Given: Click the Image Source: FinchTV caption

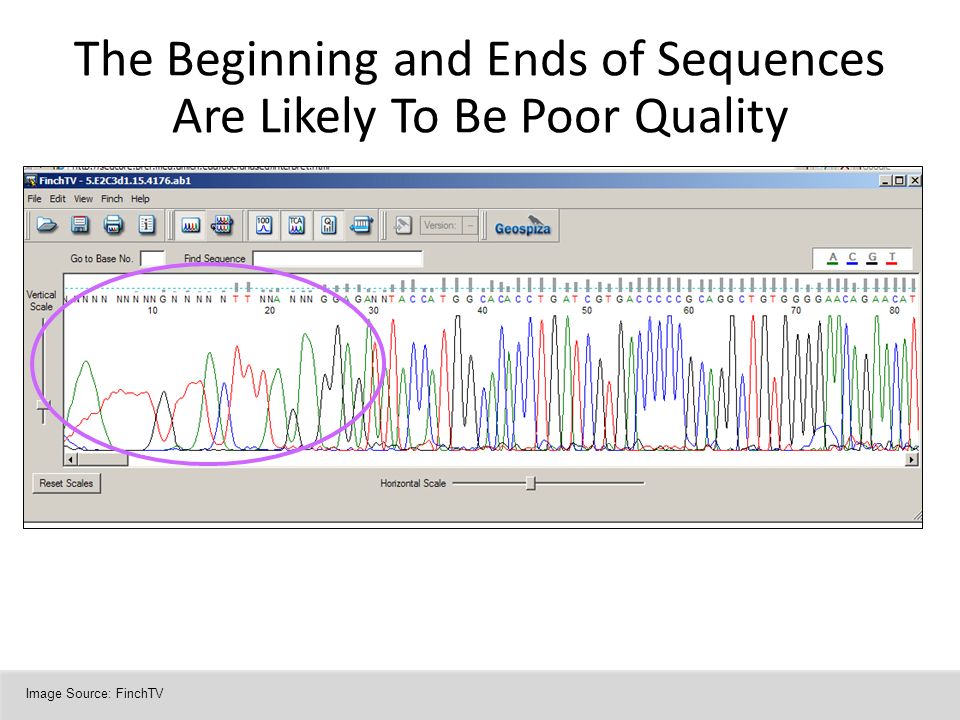Looking at the screenshot, I should click(x=94, y=693).
